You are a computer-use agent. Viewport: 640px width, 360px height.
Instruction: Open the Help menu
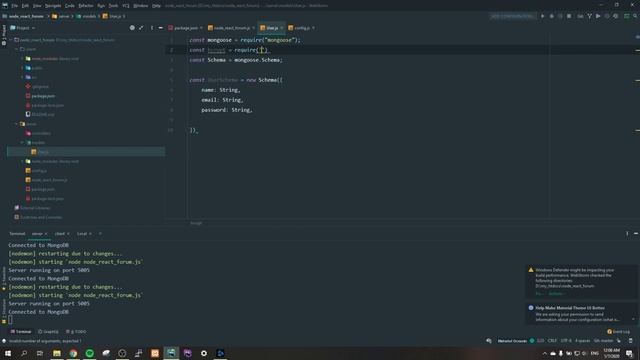[156, 6]
